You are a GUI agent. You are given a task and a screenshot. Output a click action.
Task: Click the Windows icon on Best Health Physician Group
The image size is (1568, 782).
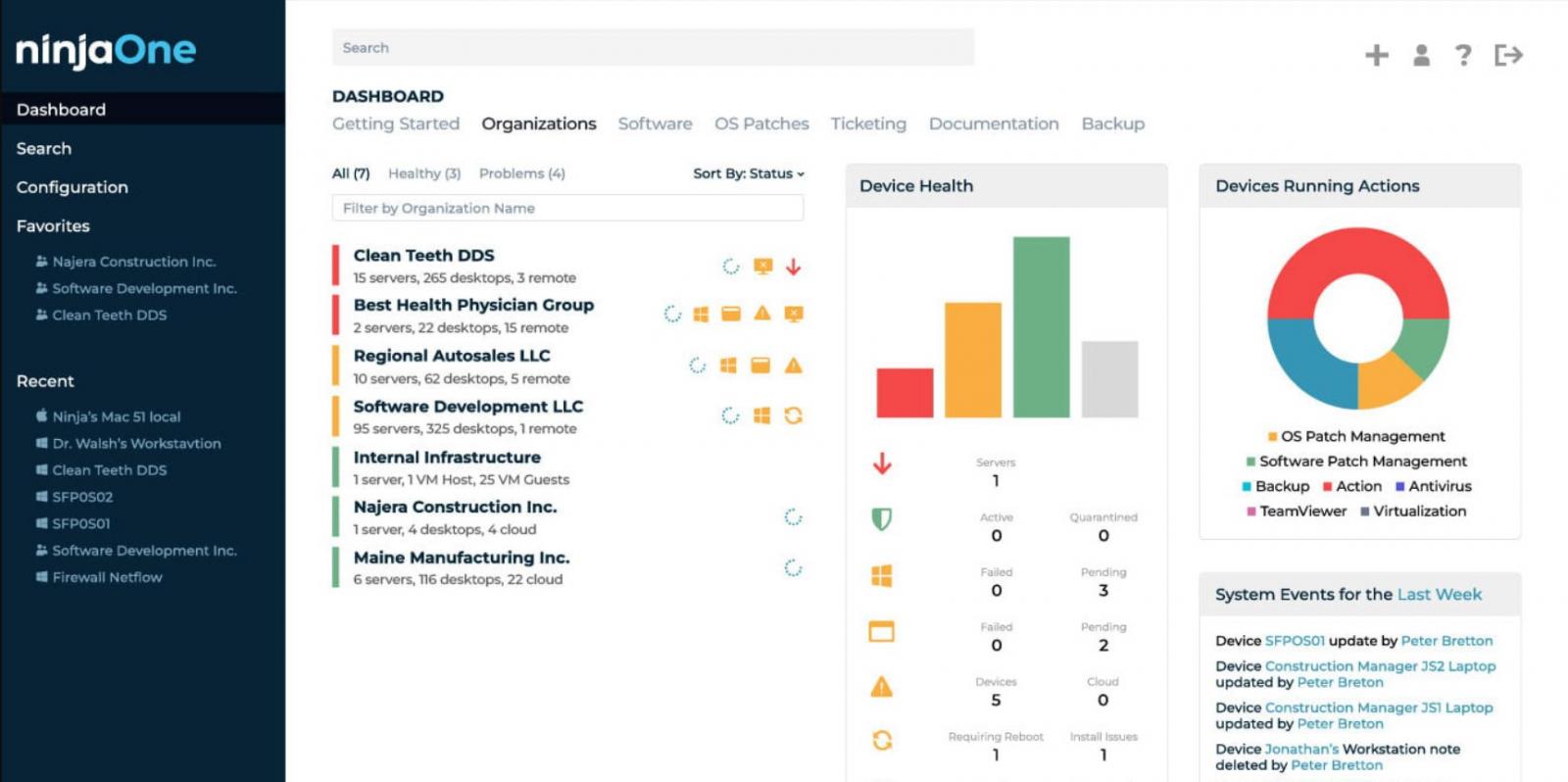coord(701,314)
